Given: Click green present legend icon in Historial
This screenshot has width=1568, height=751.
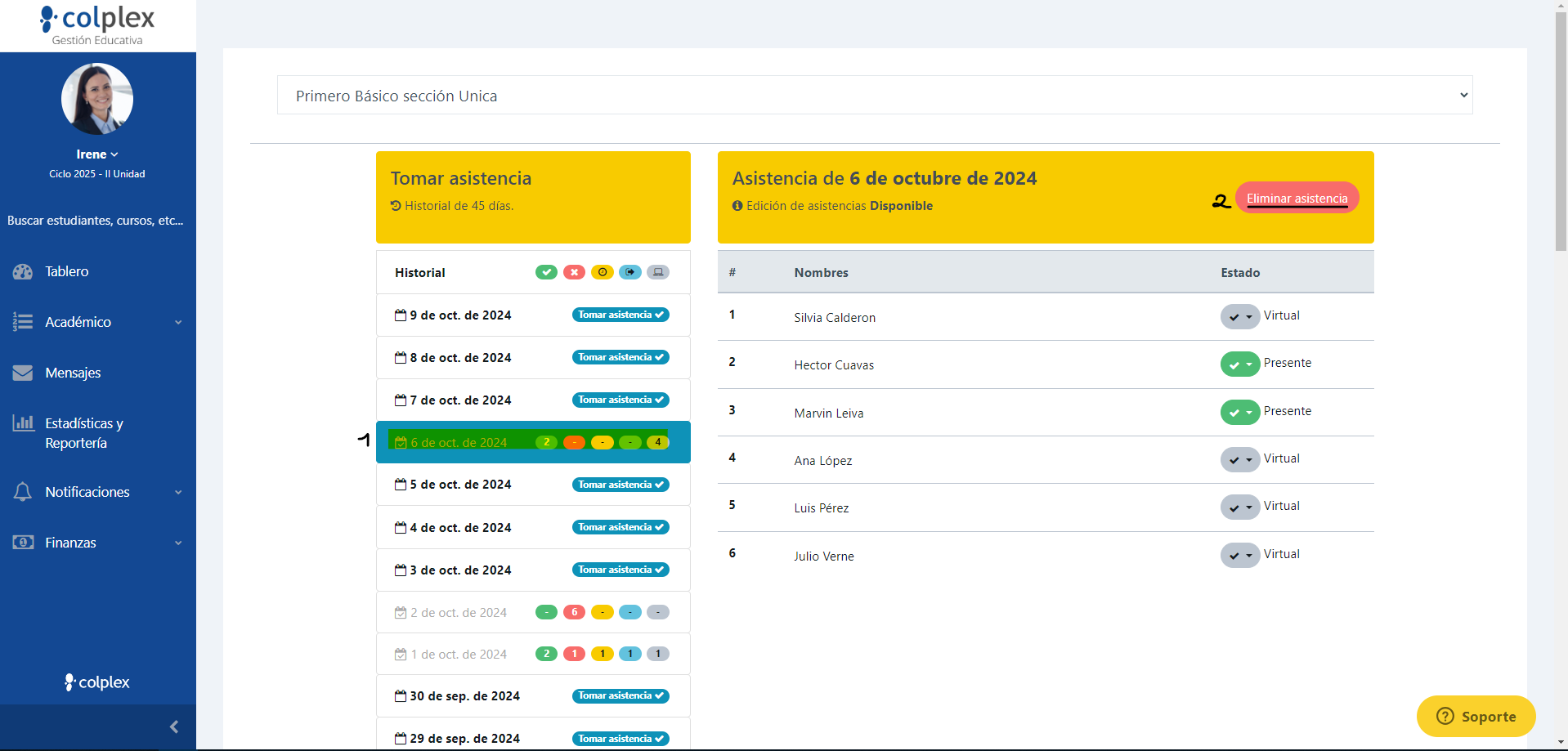Looking at the screenshot, I should coord(546,272).
